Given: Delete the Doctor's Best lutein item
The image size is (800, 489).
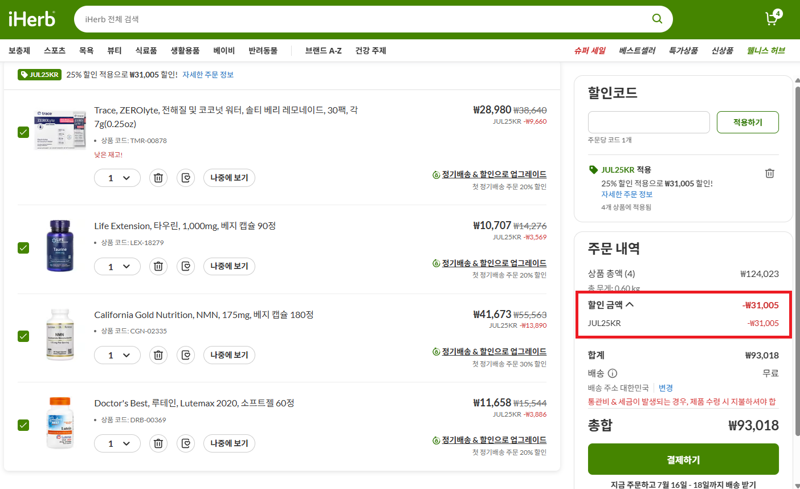Looking at the screenshot, I should (158, 444).
